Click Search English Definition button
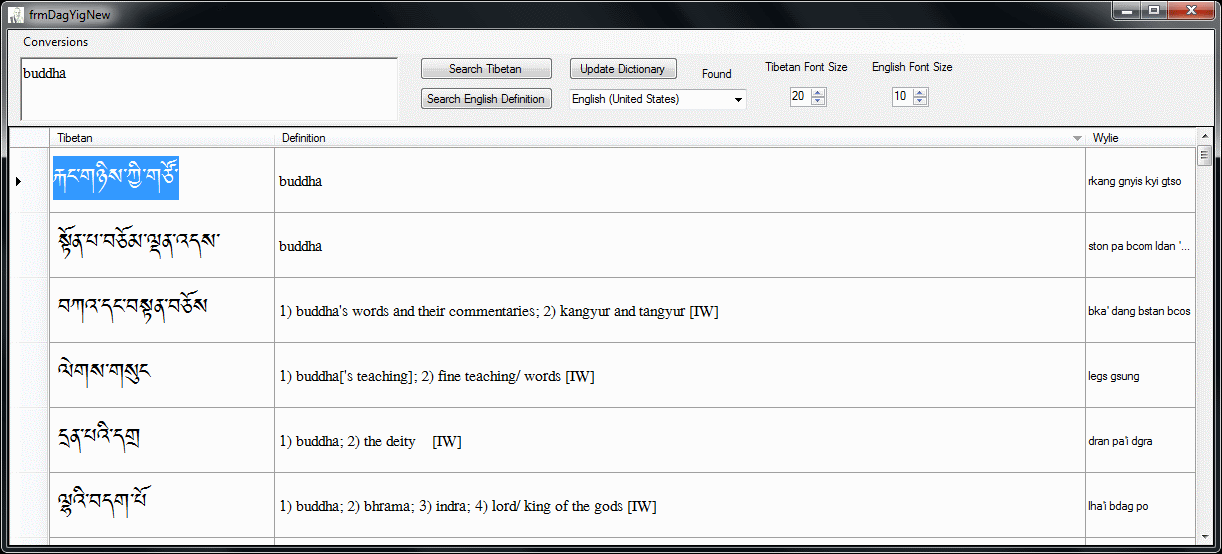 point(485,99)
